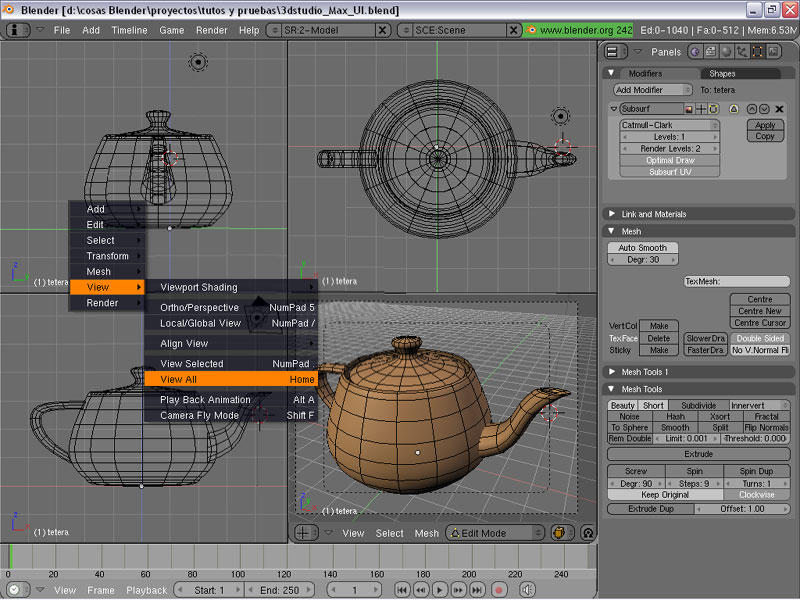Screen dimensions: 800x600
Task: Move Subsurf modifier up in stack
Action: (751, 108)
